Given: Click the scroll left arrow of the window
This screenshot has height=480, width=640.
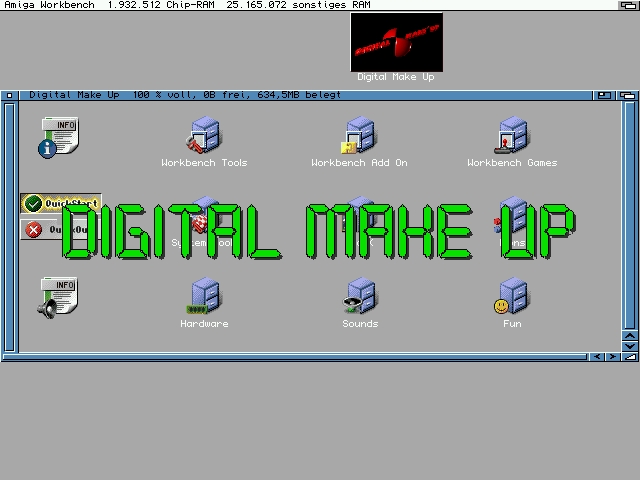Looking at the screenshot, I should [597, 357].
